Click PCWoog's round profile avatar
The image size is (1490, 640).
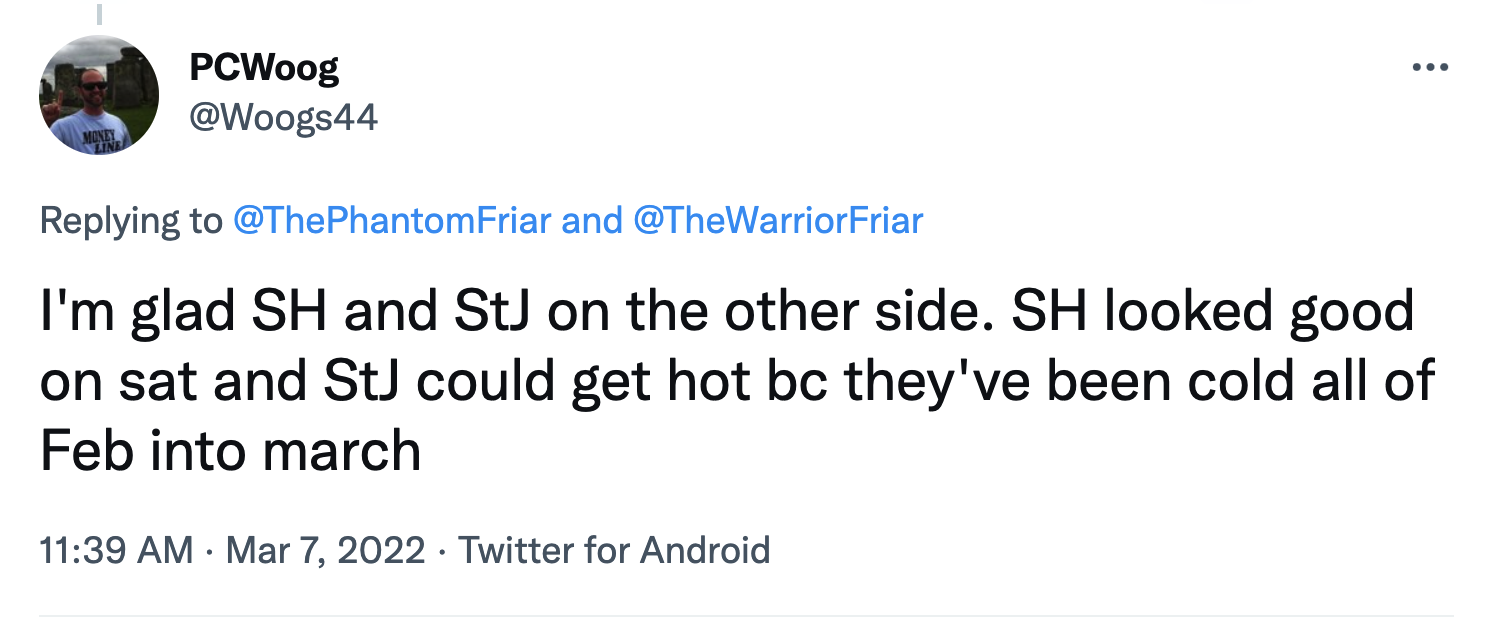coord(99,95)
